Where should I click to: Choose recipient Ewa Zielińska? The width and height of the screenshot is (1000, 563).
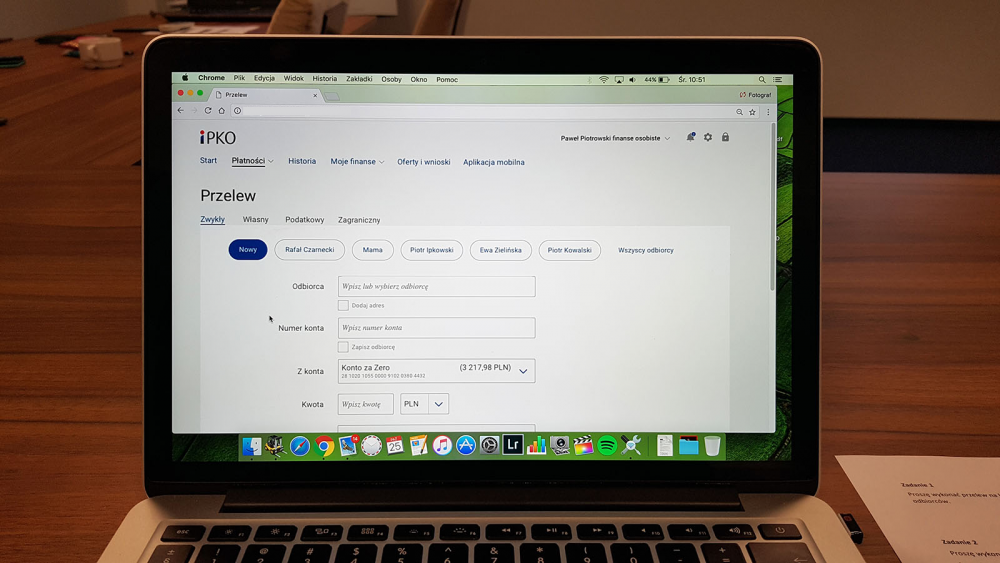[x=501, y=250]
